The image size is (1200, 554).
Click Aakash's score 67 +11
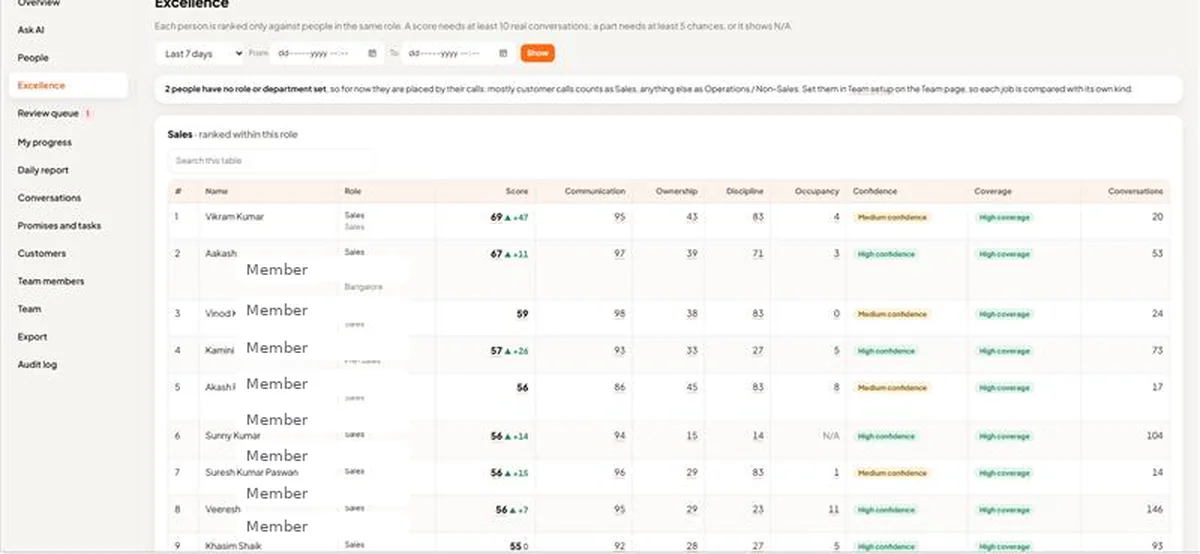click(509, 254)
